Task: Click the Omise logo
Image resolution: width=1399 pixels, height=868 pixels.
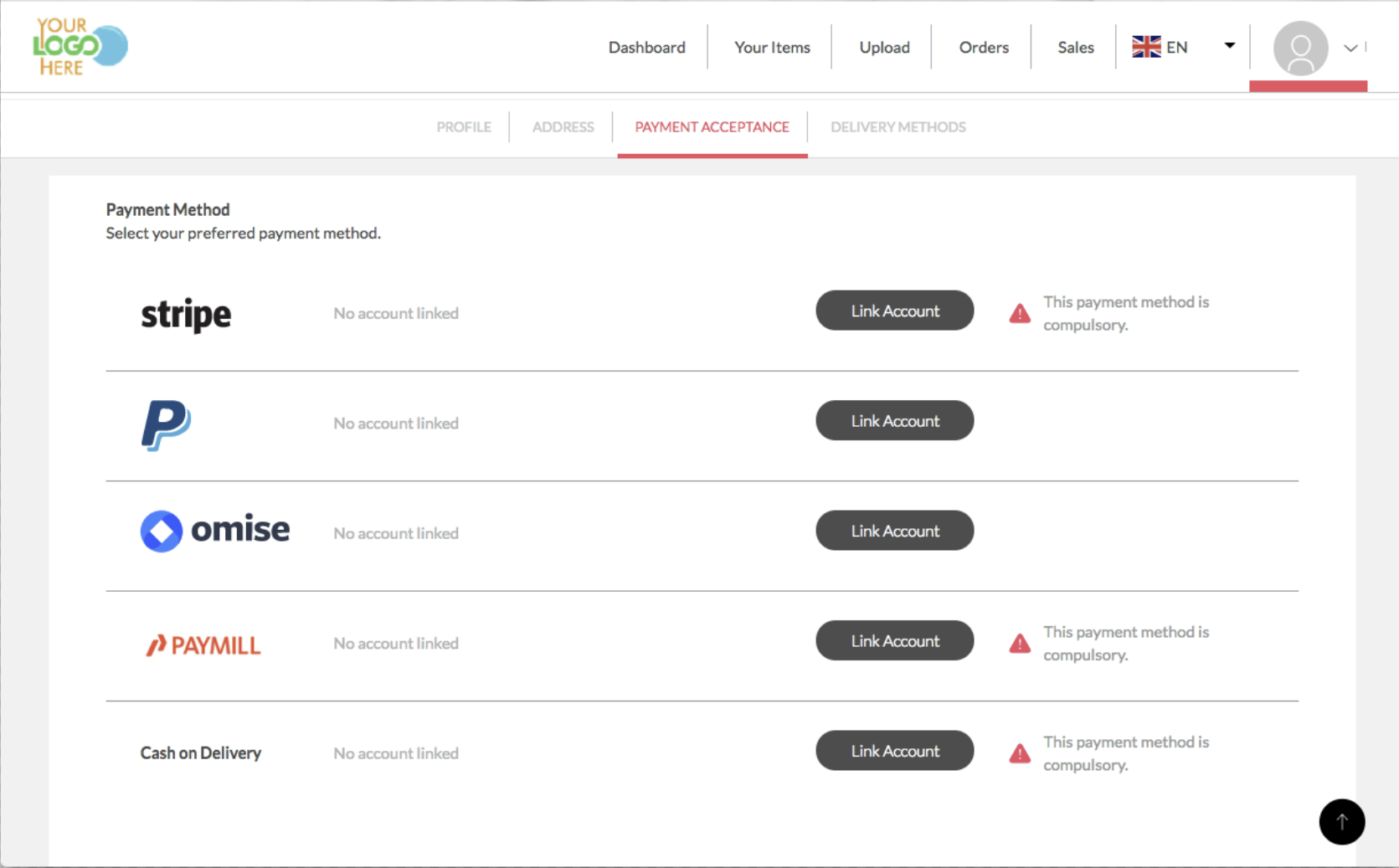Action: click(x=215, y=531)
